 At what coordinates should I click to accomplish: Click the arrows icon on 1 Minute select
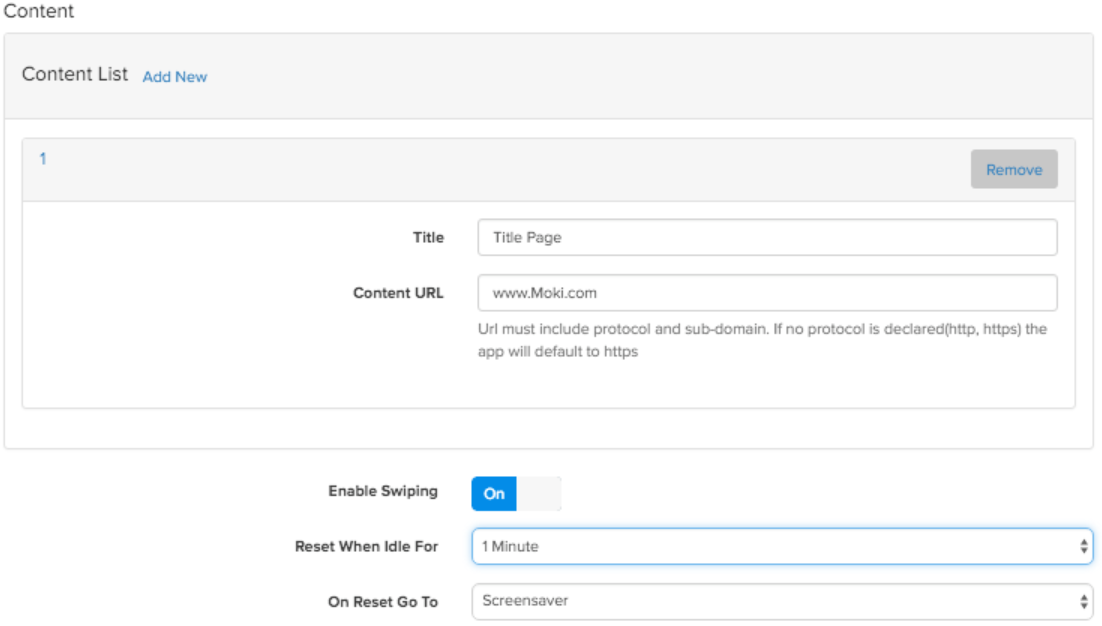[1083, 547]
